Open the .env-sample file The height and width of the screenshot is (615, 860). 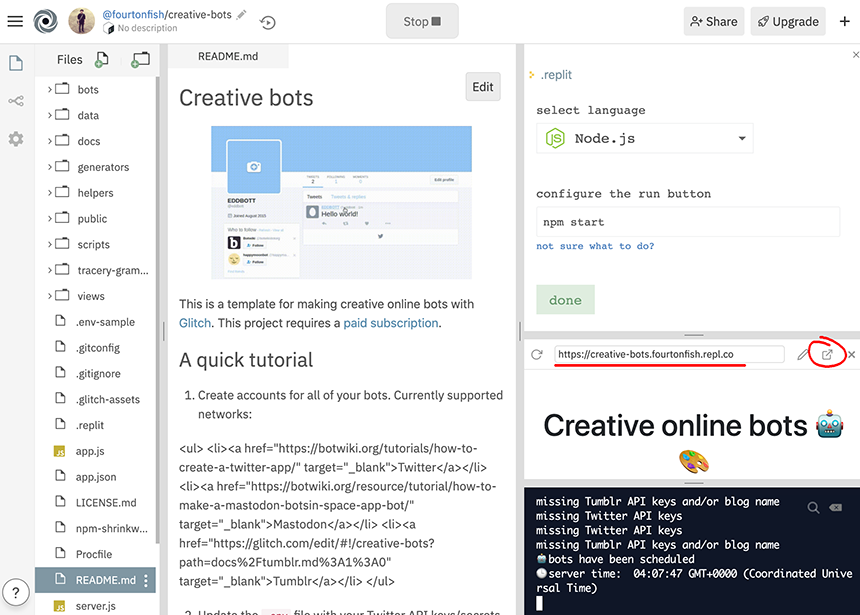click(95, 321)
